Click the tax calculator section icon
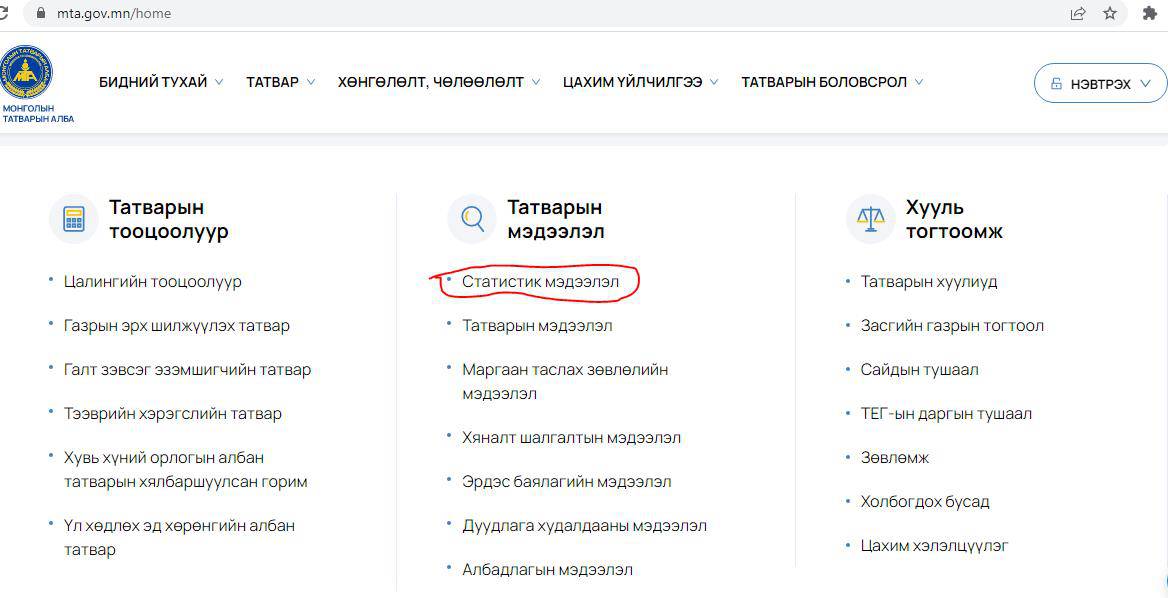This screenshot has height=598, width=1168. [74, 219]
